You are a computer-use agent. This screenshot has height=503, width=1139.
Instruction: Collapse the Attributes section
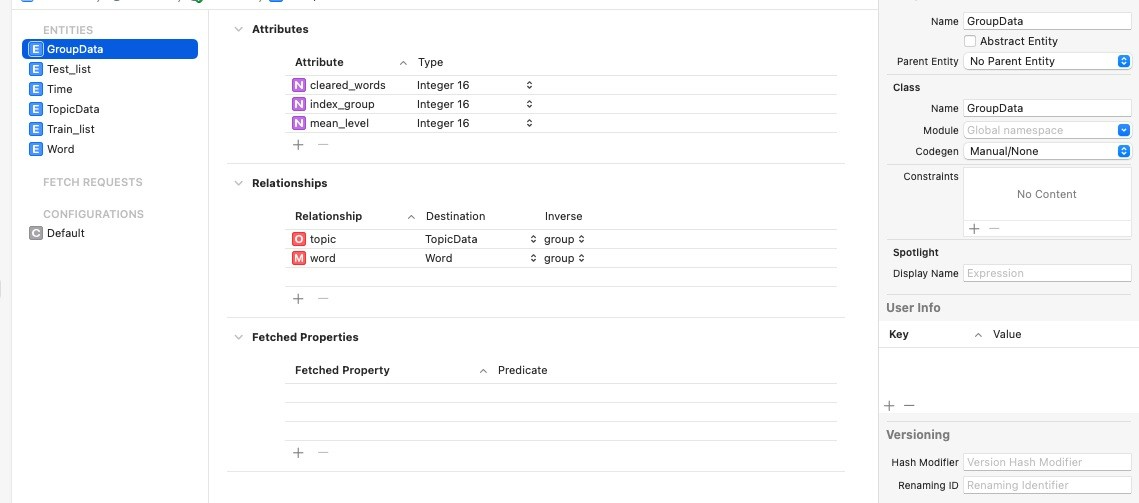(x=238, y=29)
